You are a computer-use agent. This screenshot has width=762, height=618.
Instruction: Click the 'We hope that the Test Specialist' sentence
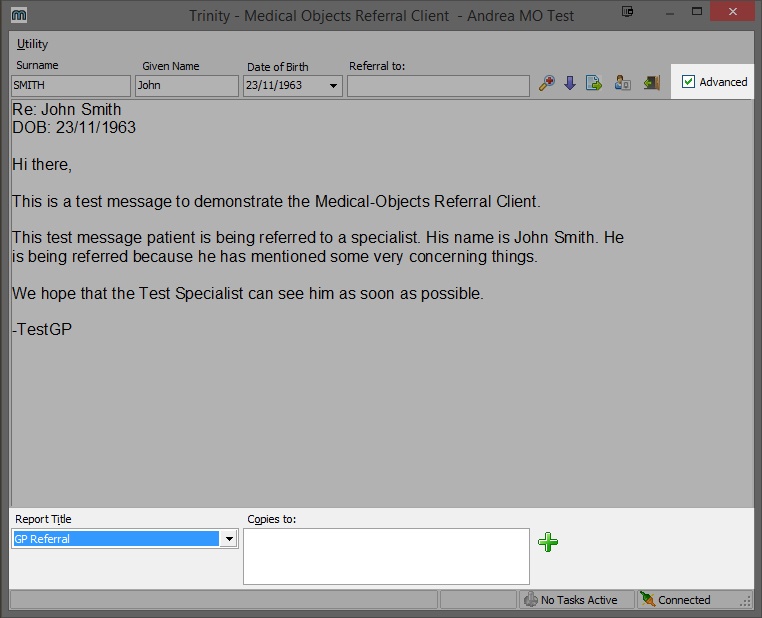(248, 293)
